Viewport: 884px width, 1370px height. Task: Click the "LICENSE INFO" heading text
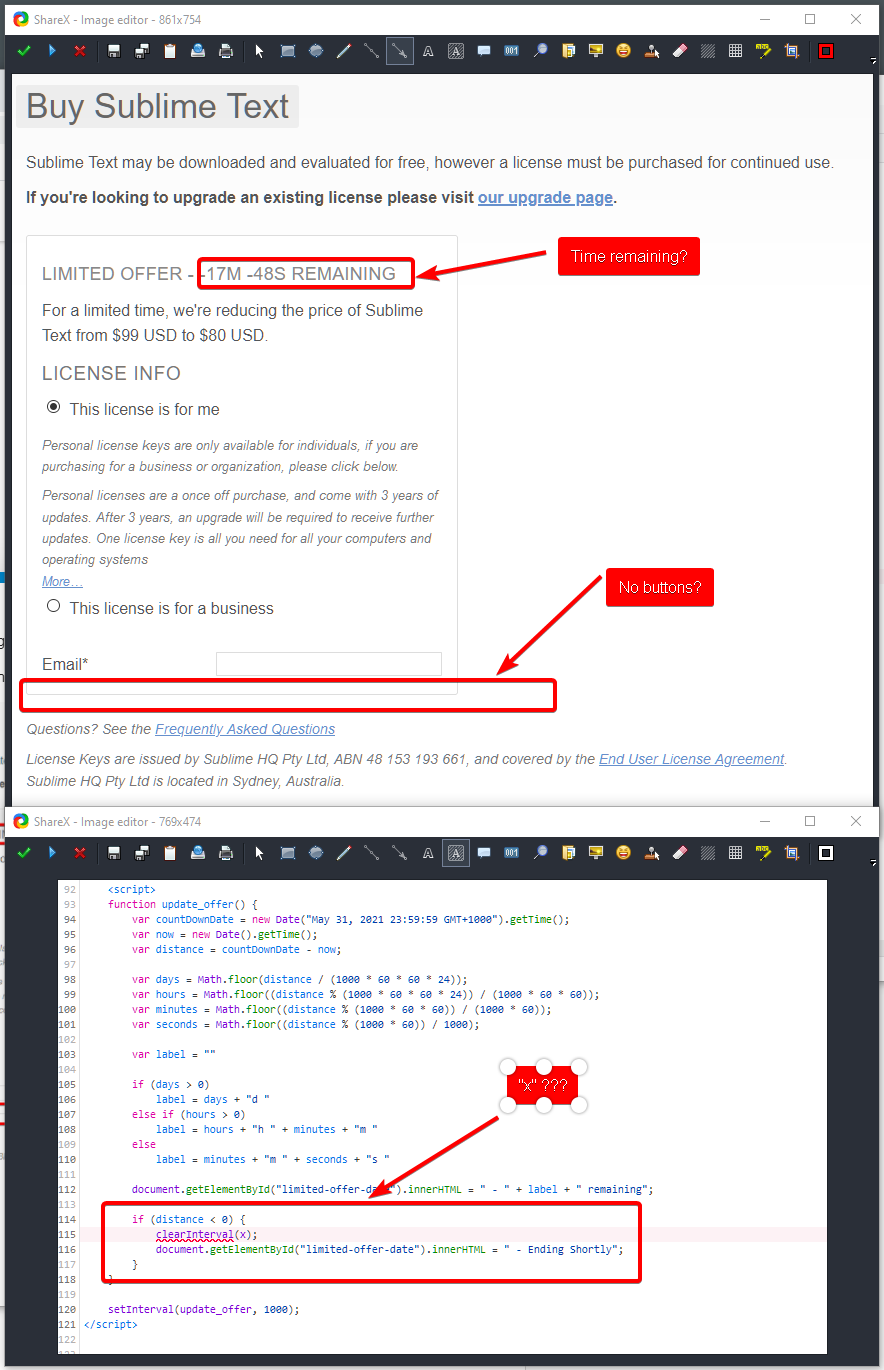[111, 373]
